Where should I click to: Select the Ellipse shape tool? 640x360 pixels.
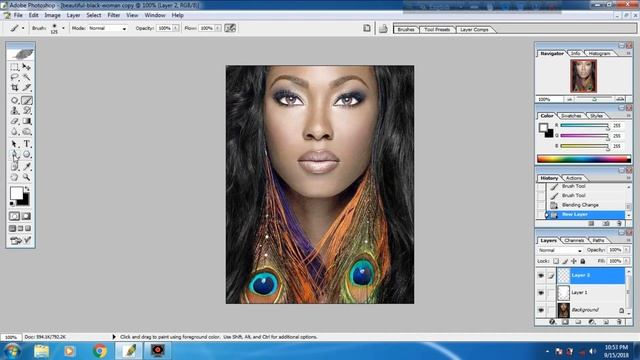27,154
